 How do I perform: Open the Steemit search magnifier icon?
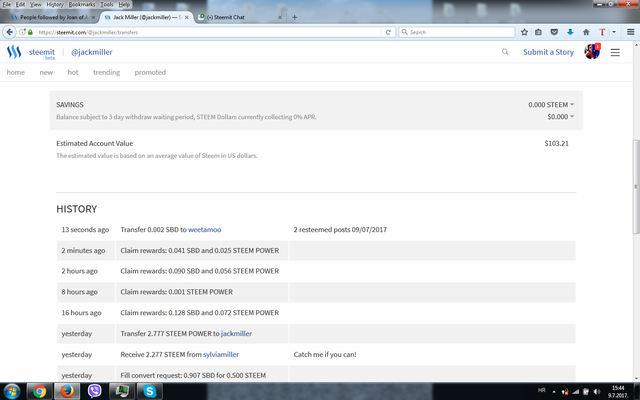(x=505, y=52)
